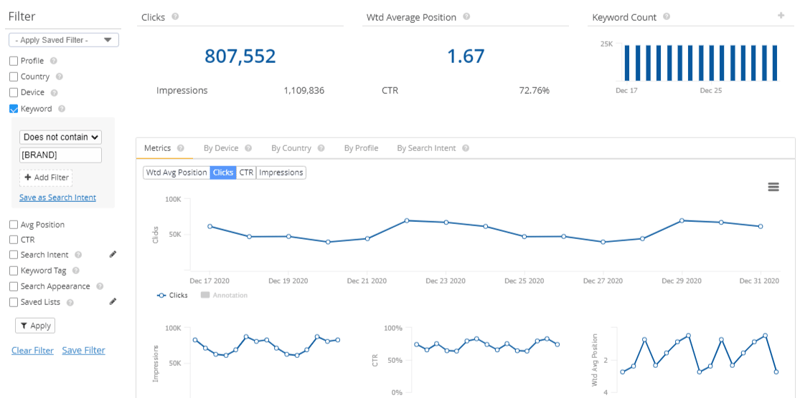The width and height of the screenshot is (800, 398).
Task: Open help icon next to Keyword Count
Action: pos(666,17)
